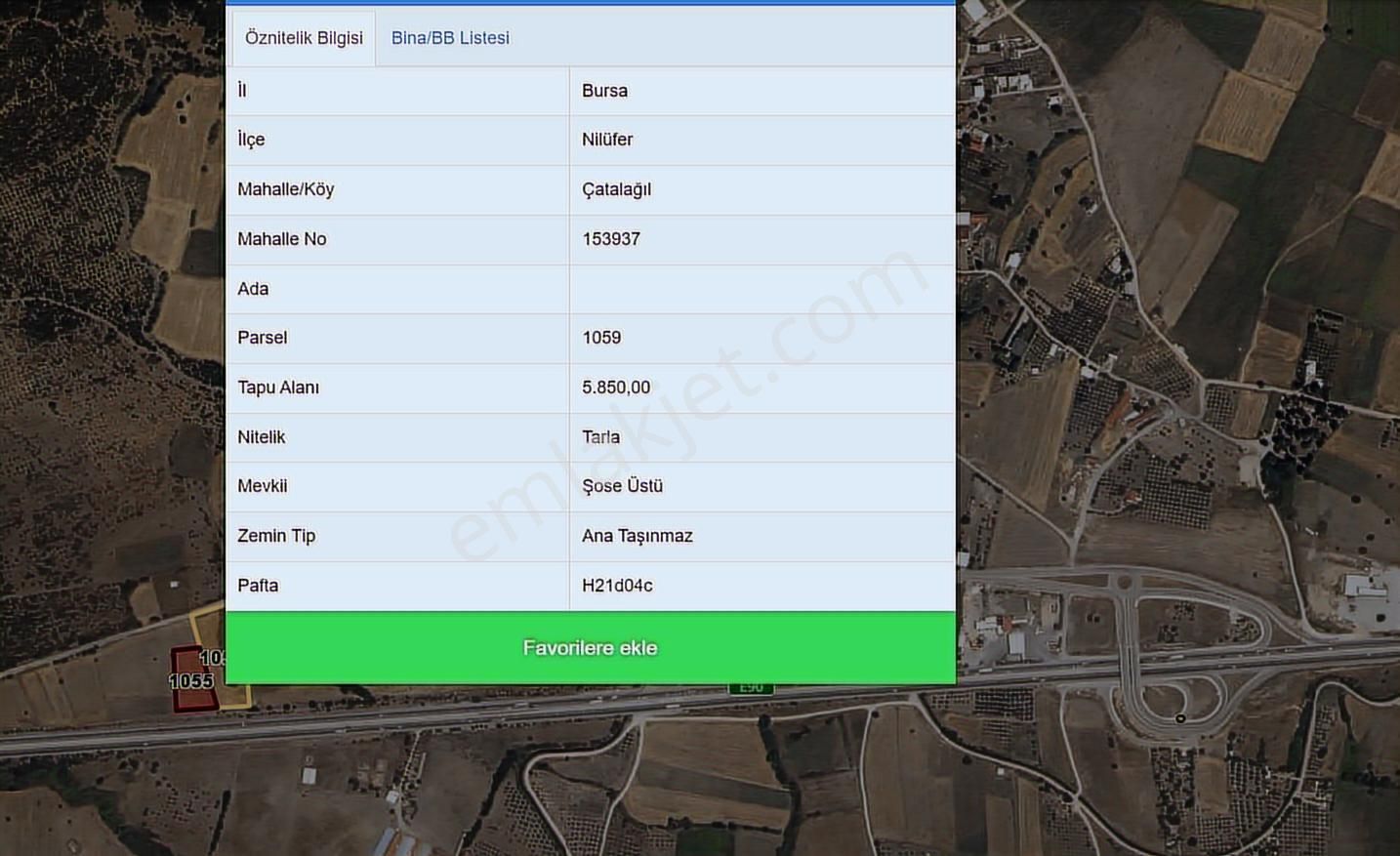This screenshot has width=1400, height=856.
Task: Click the Bursa value in the İl row
Action: coord(604,91)
